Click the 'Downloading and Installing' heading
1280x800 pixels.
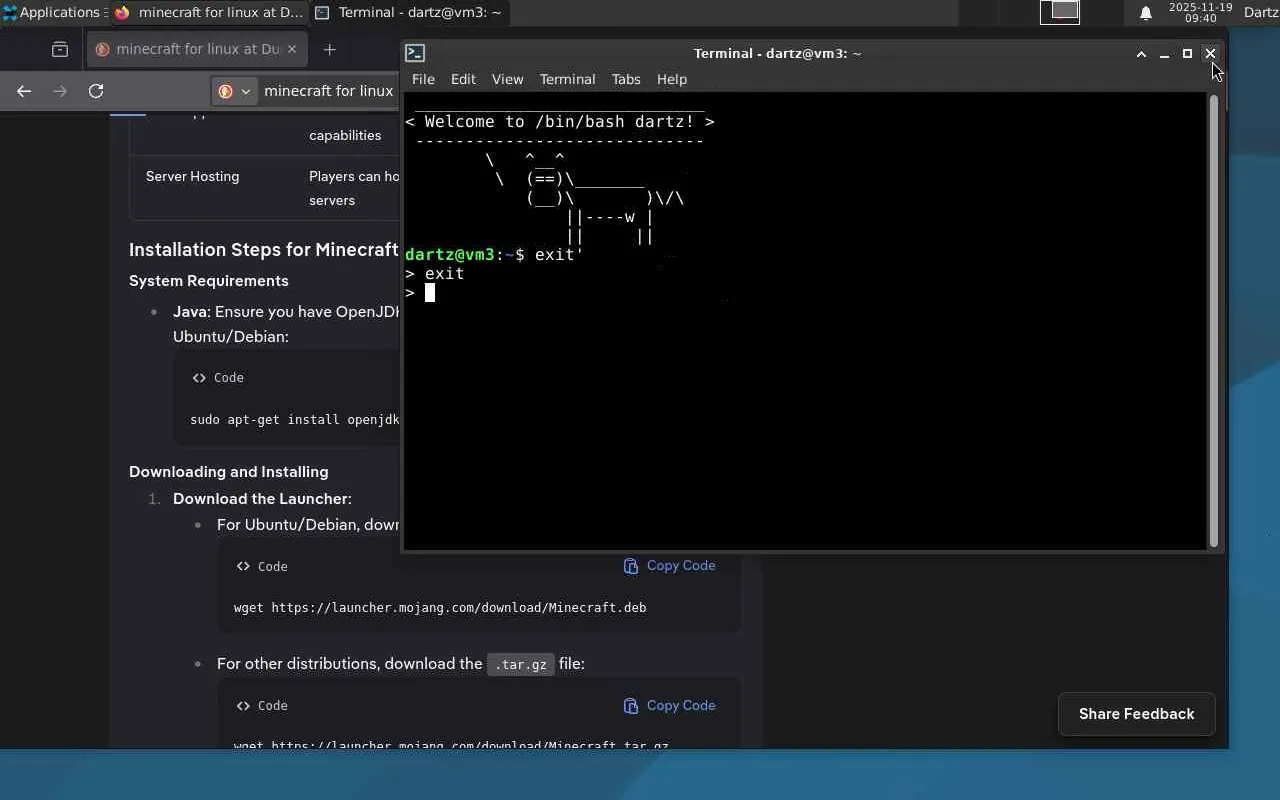[229, 472]
